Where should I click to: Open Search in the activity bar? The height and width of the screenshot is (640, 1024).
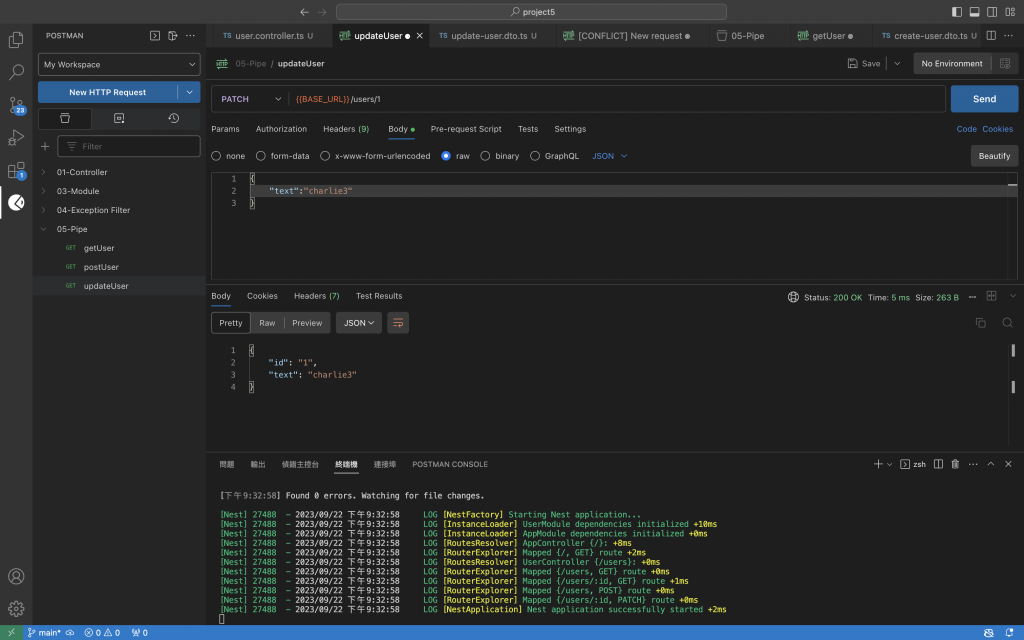16,73
